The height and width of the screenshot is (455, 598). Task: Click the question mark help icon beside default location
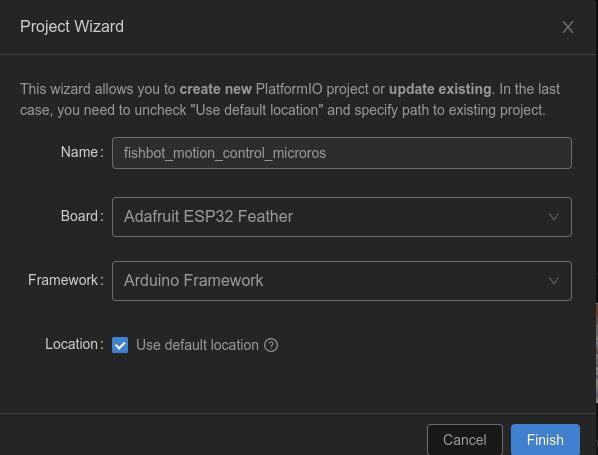(x=271, y=345)
